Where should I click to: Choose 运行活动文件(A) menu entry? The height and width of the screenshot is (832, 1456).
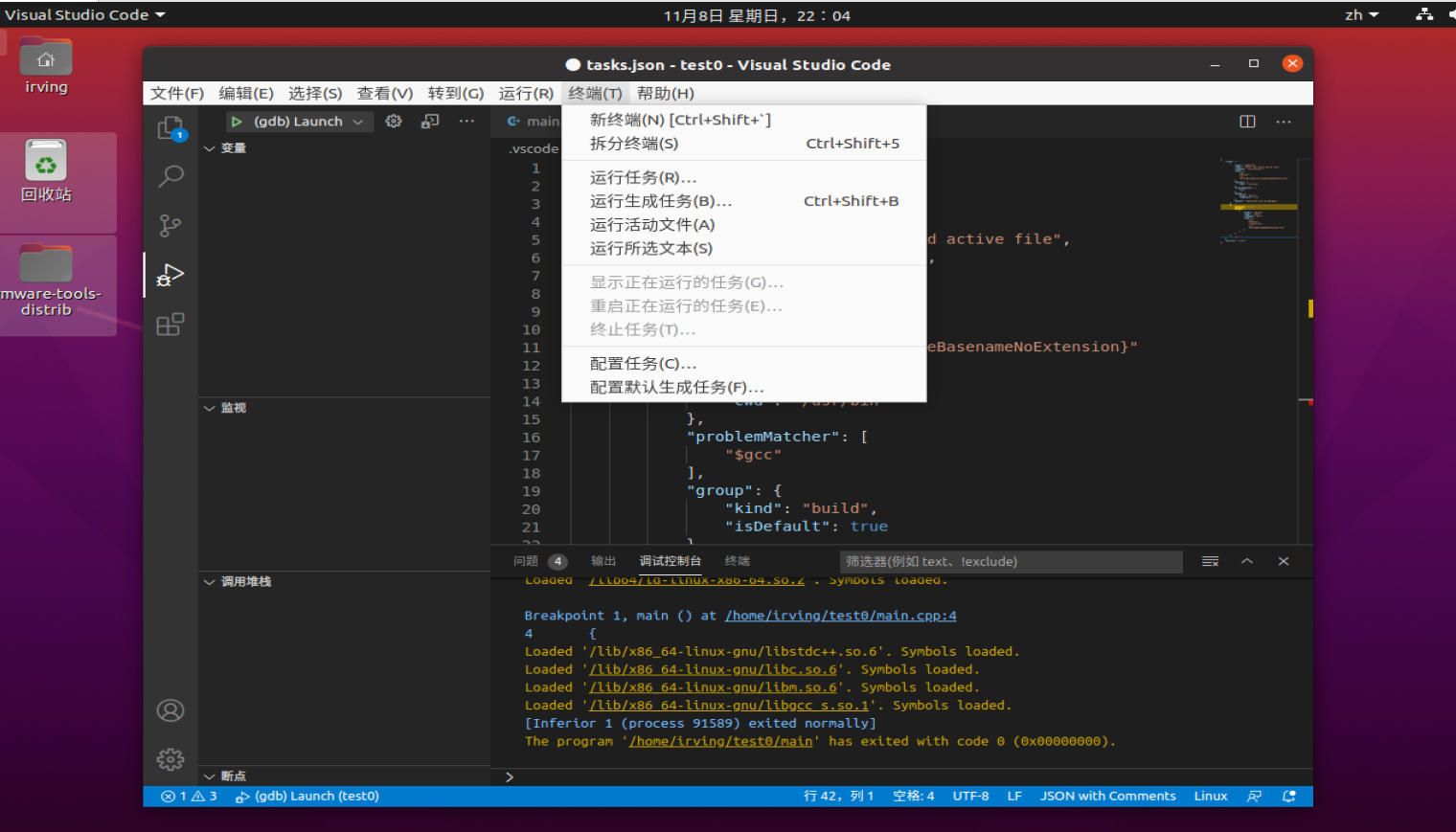tap(744, 225)
